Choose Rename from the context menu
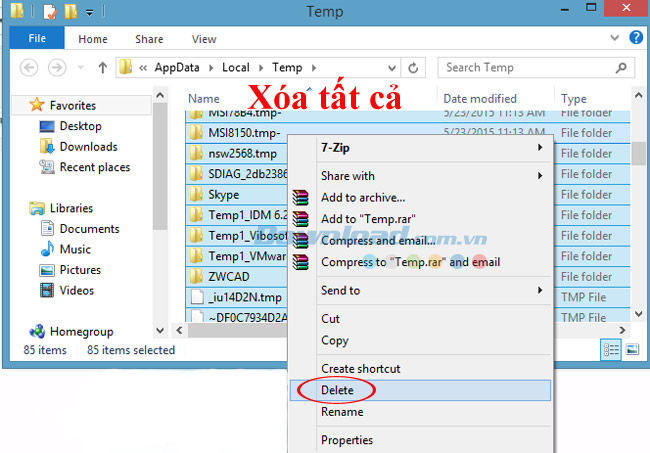Screen dimensions: 650x453 pos(342,412)
